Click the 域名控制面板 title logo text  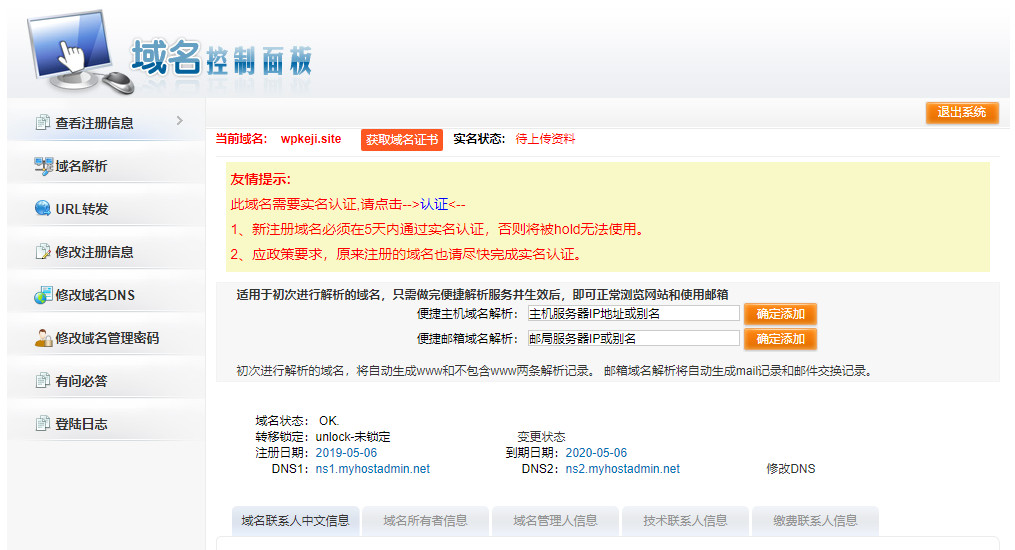pos(221,58)
